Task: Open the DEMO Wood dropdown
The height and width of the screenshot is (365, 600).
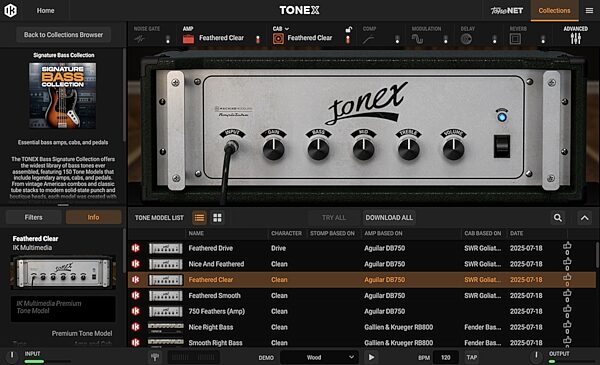Action: click(319, 357)
